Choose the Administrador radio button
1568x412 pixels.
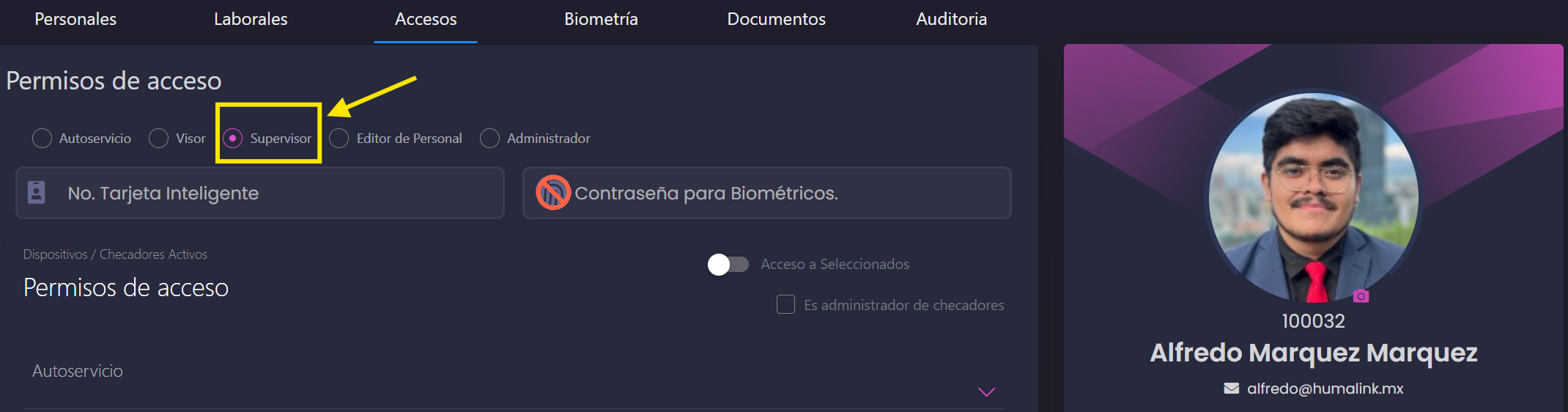(x=489, y=138)
